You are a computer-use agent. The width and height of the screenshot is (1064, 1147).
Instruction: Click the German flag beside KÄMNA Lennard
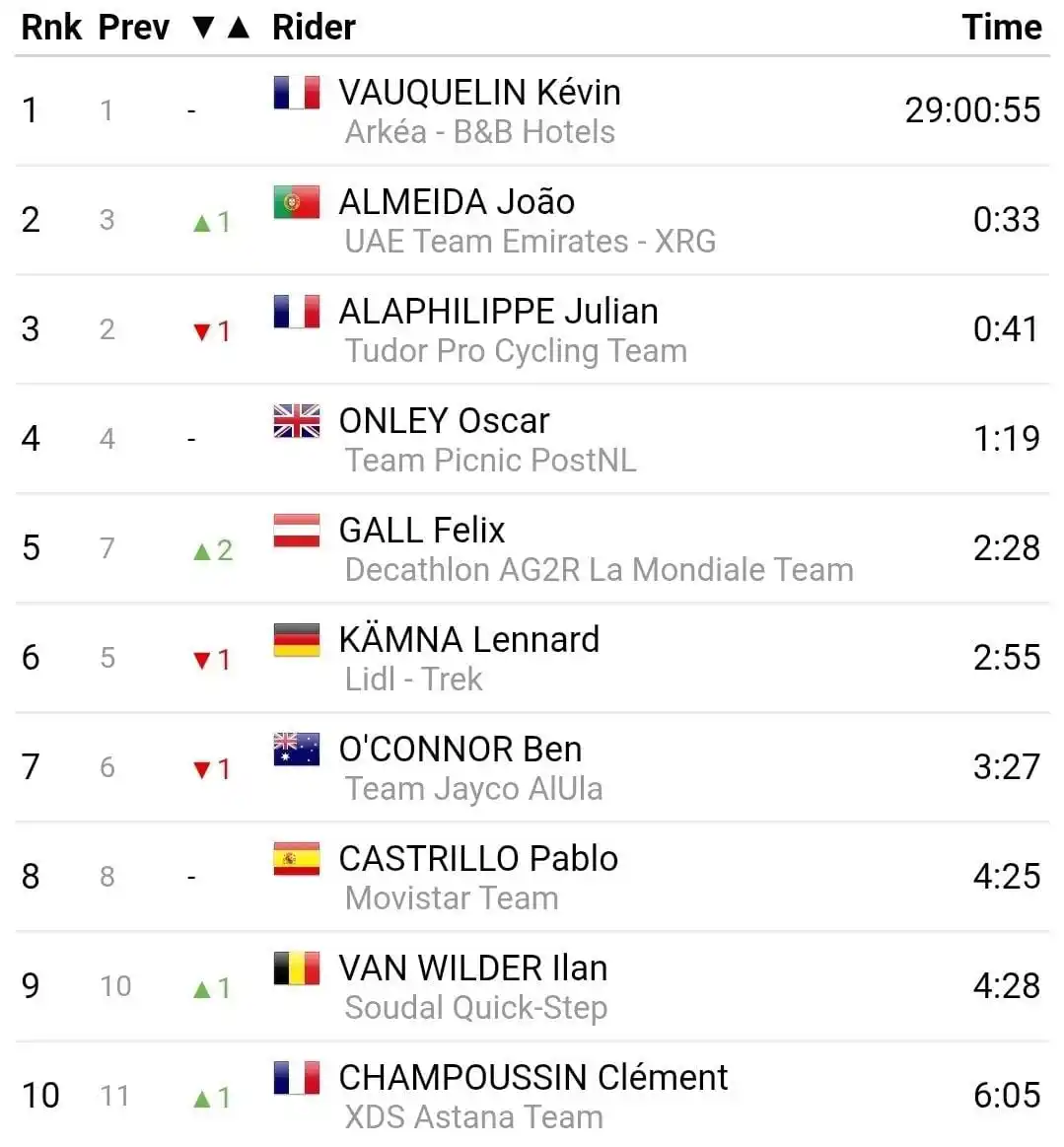click(296, 640)
